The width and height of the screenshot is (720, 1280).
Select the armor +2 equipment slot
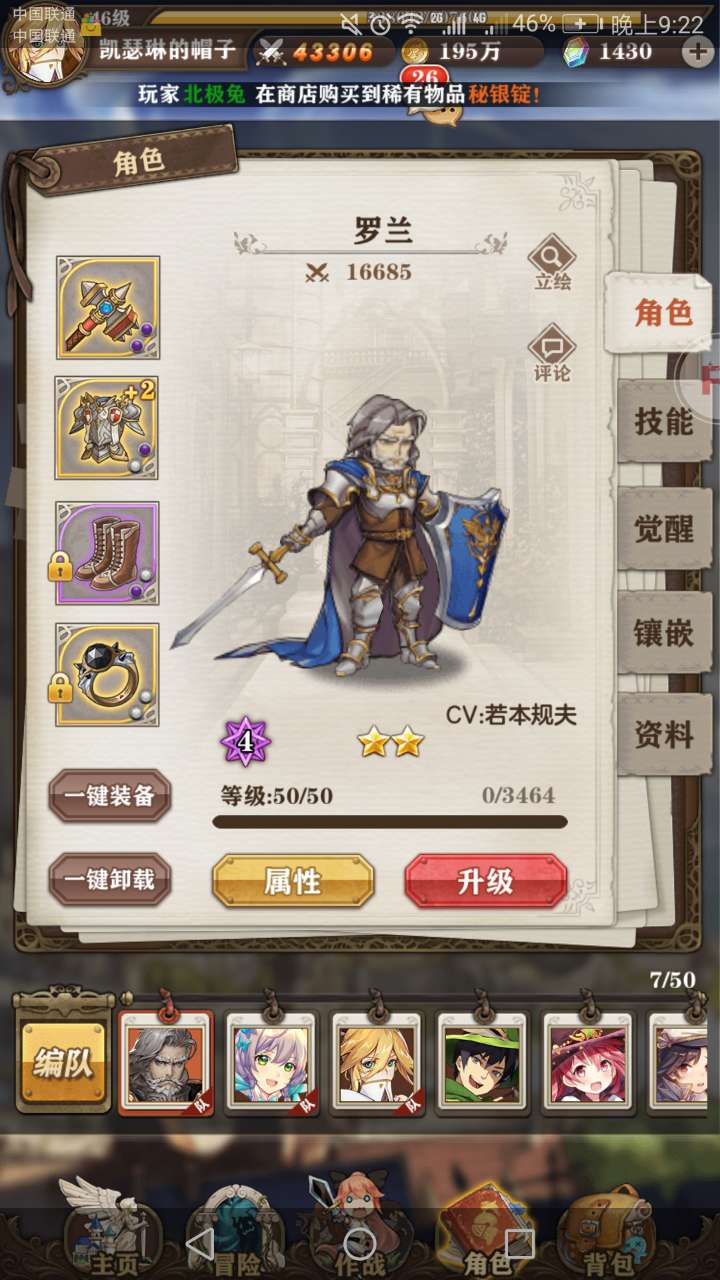108,428
